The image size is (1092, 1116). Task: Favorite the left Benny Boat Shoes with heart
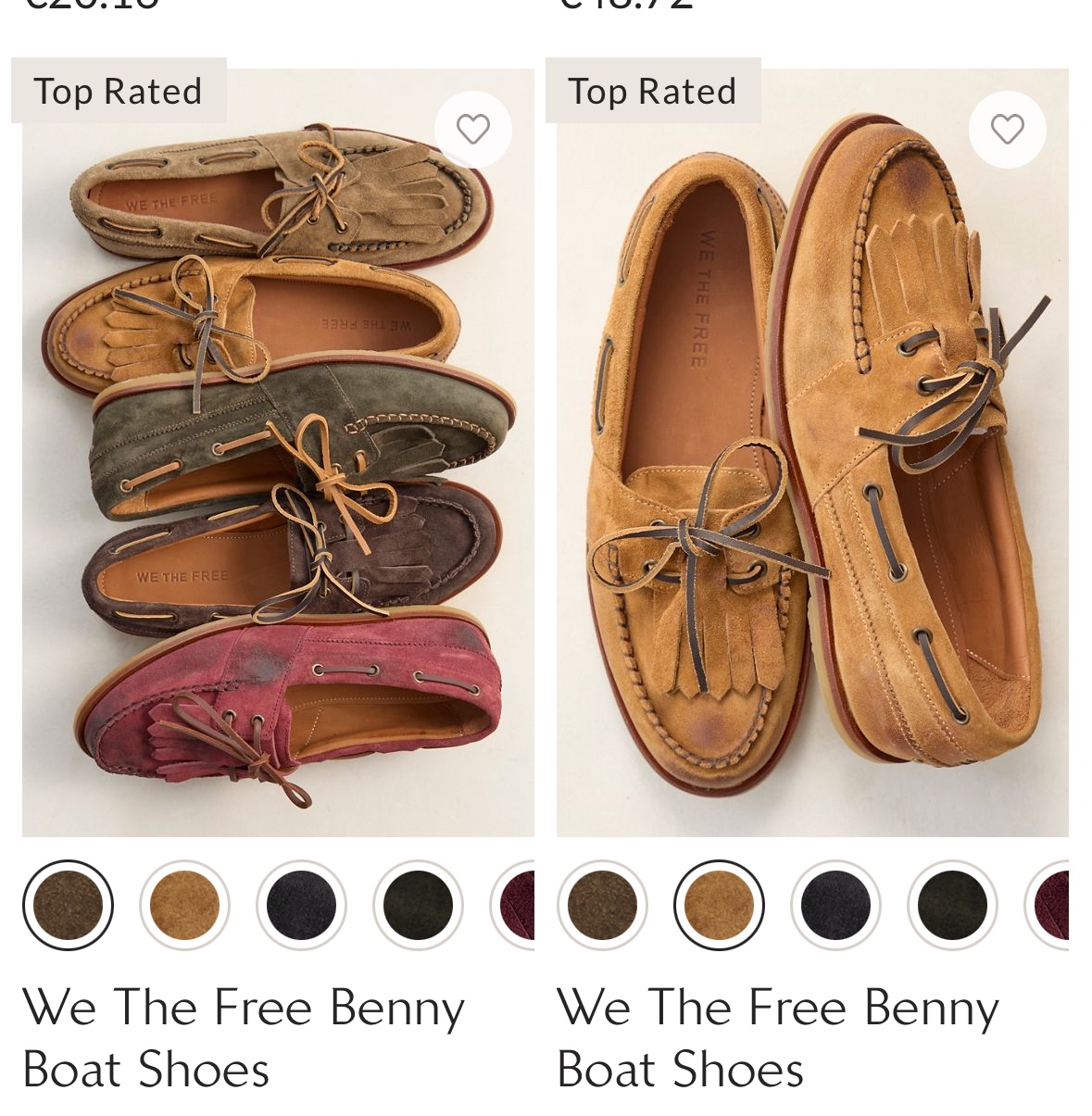click(472, 130)
